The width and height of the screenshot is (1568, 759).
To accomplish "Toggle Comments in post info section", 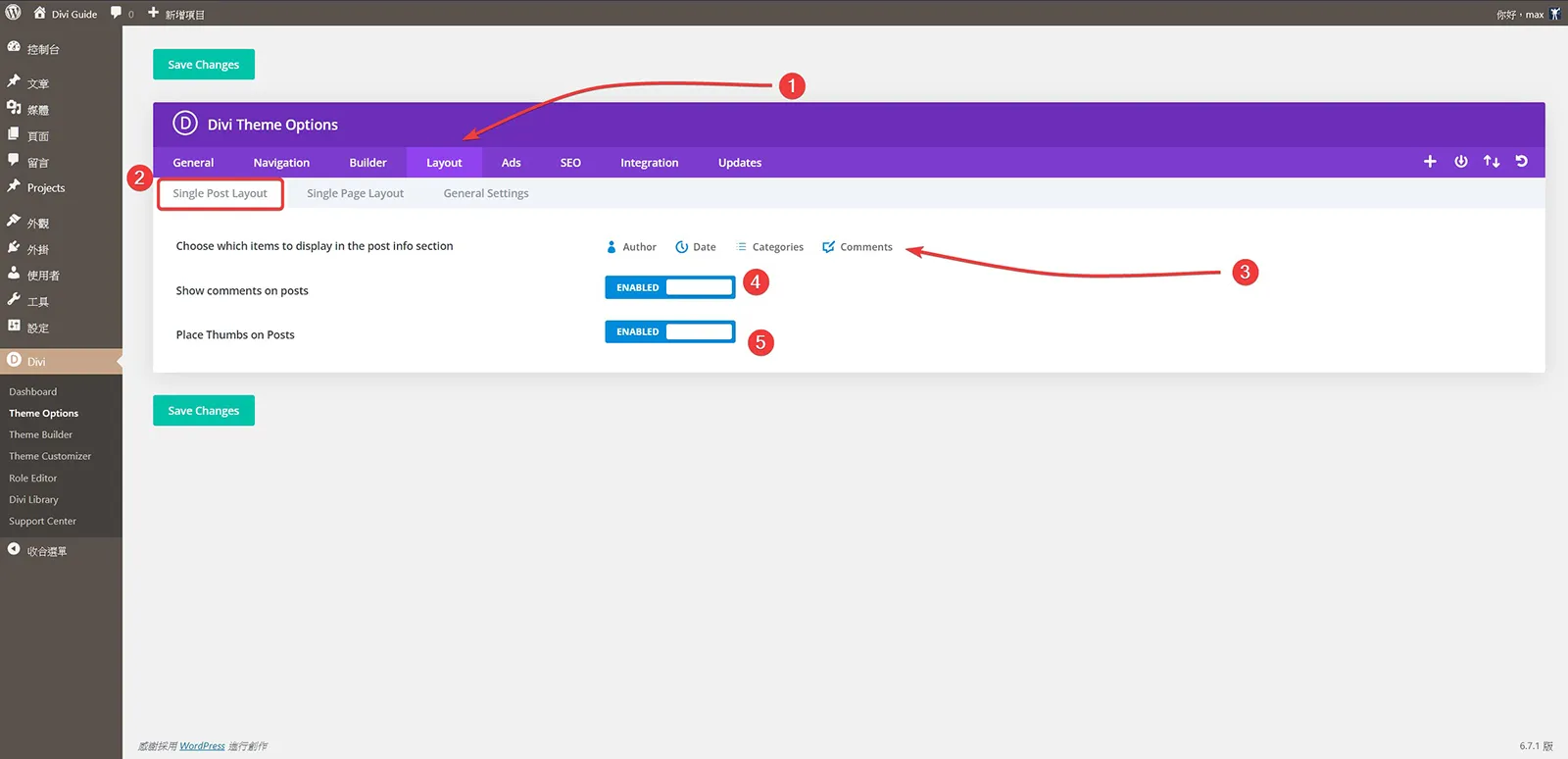I will [857, 247].
